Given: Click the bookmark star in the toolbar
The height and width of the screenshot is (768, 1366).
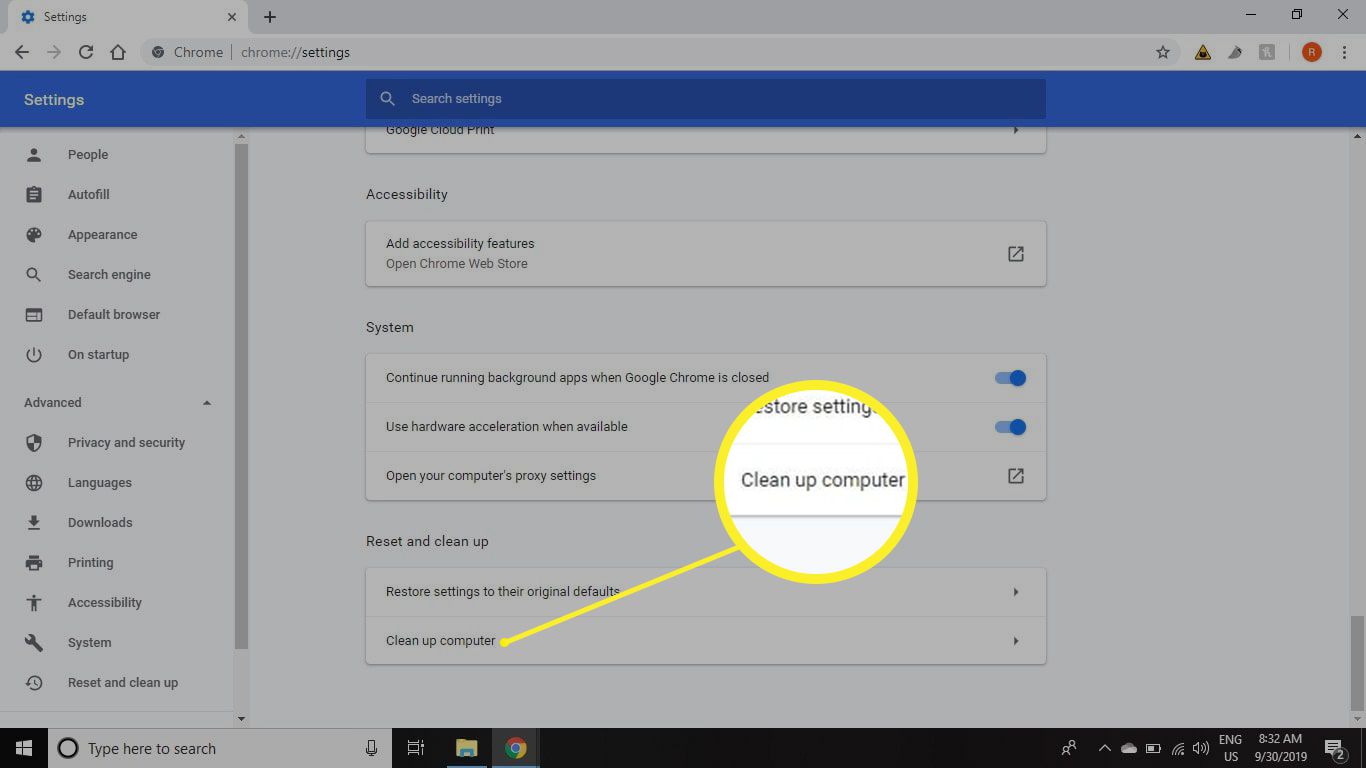Looking at the screenshot, I should 1163,52.
